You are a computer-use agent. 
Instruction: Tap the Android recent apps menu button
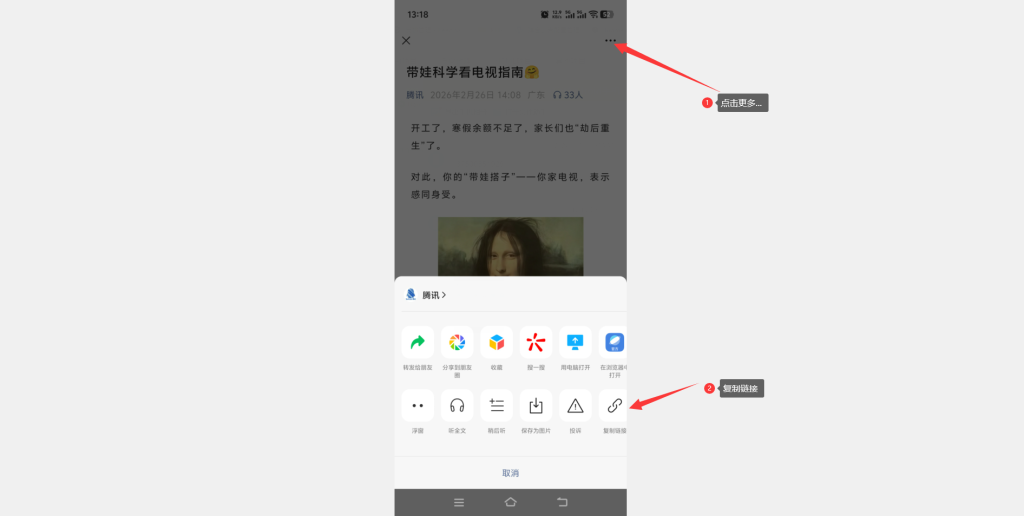[459, 502]
